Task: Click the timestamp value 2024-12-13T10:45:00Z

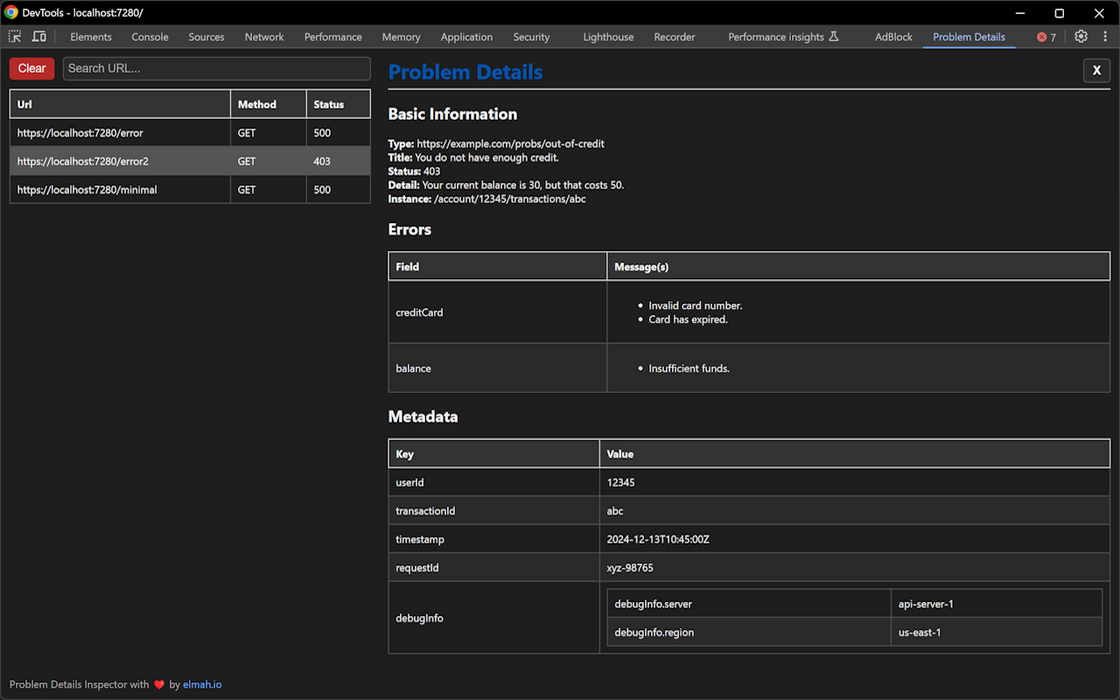Action: 658,539
